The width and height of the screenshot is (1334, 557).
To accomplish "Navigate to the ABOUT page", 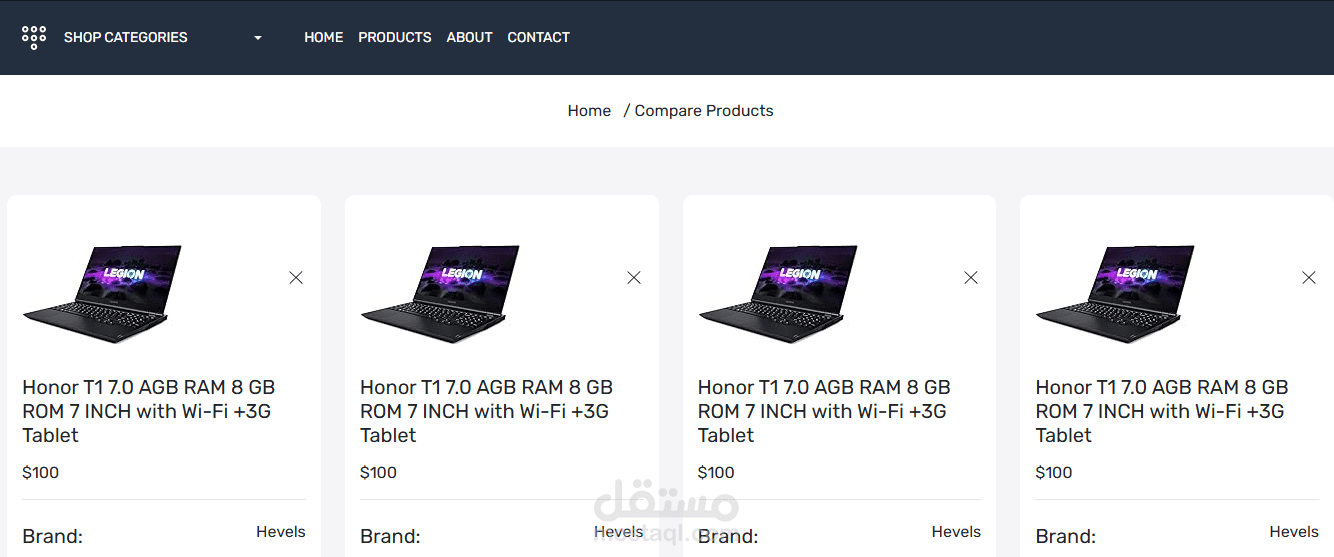I will 470,37.
